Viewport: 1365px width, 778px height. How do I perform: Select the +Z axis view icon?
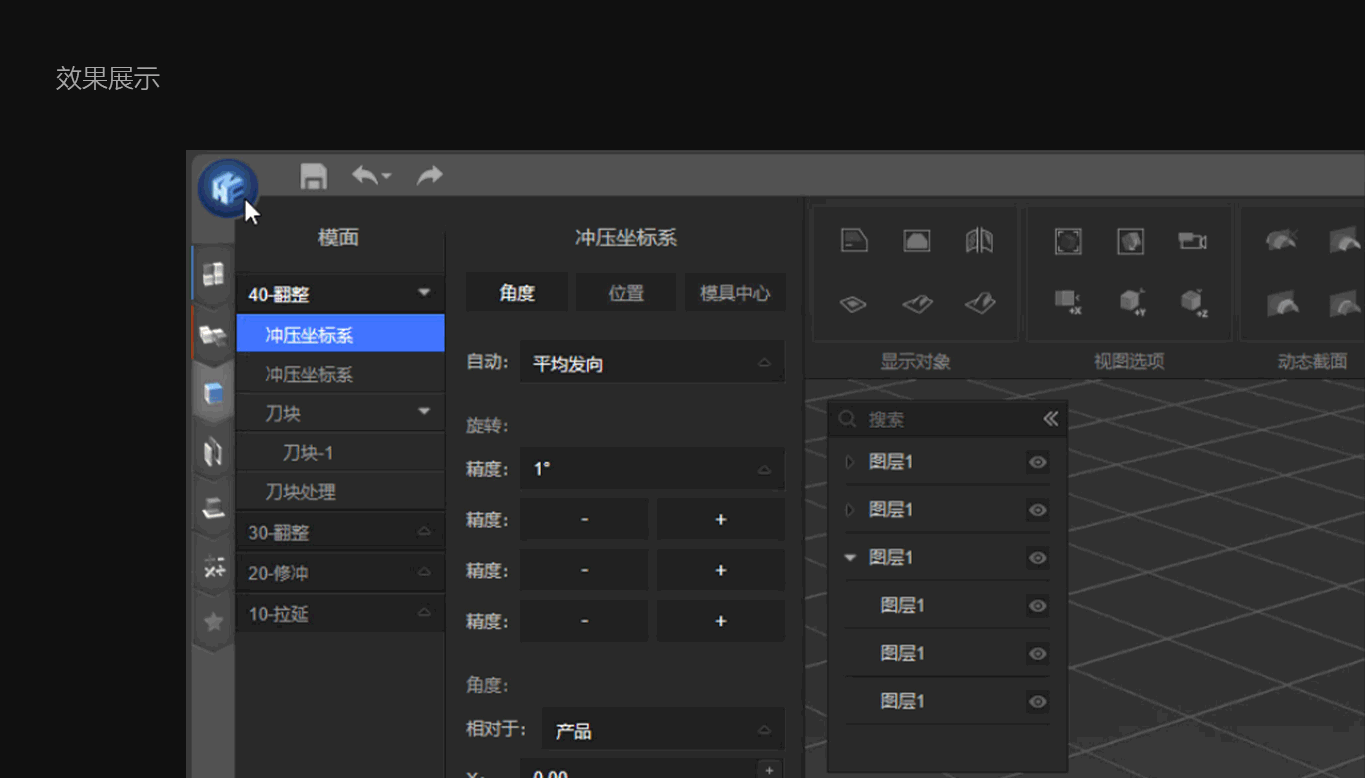click(x=1192, y=301)
